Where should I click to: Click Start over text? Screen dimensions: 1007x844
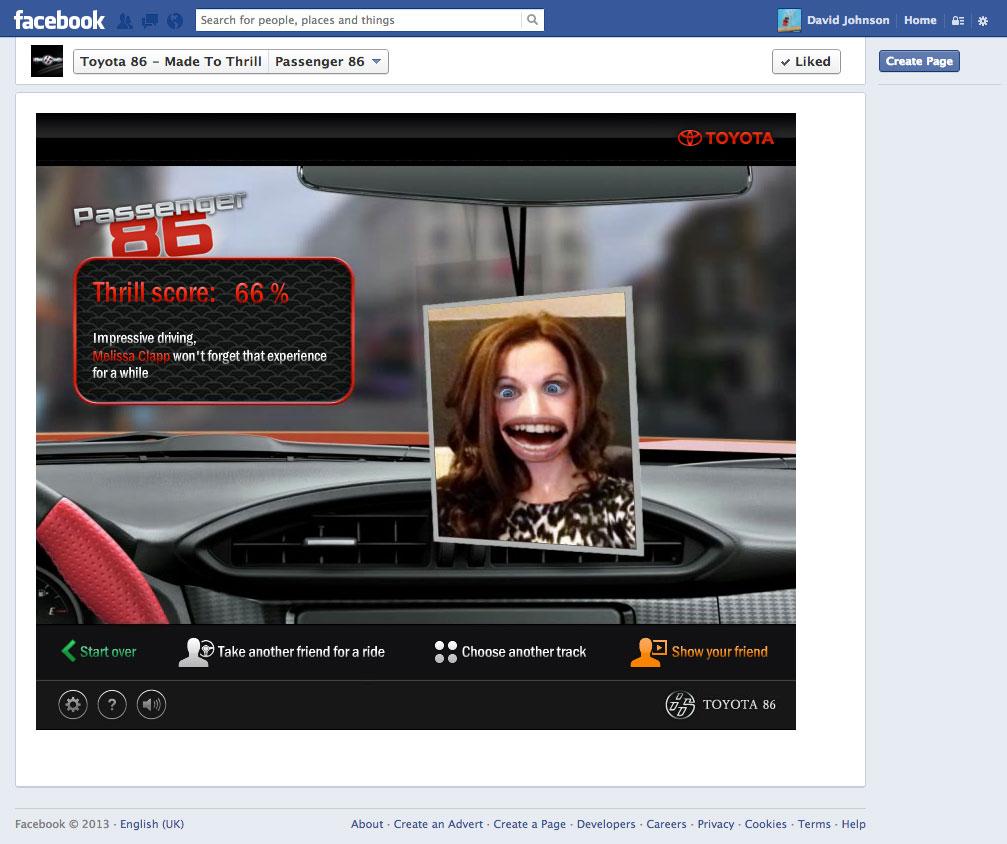[x=108, y=652]
